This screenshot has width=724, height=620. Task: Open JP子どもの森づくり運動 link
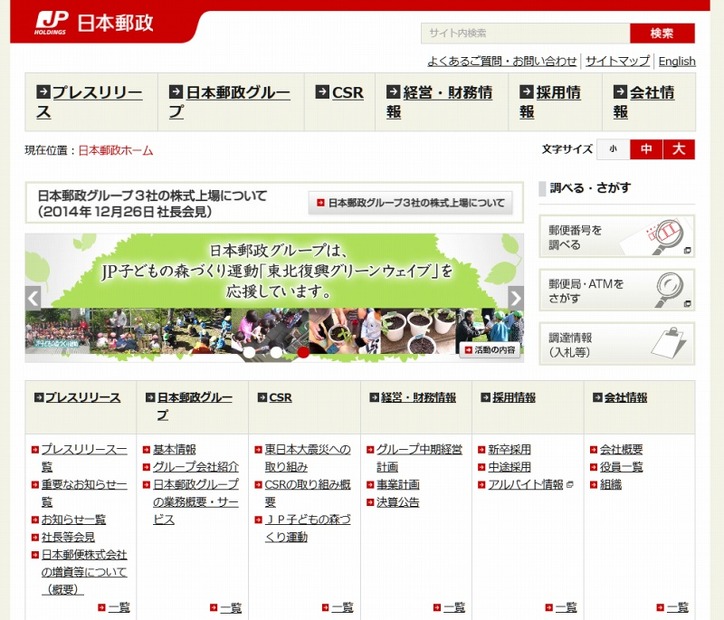308,528
